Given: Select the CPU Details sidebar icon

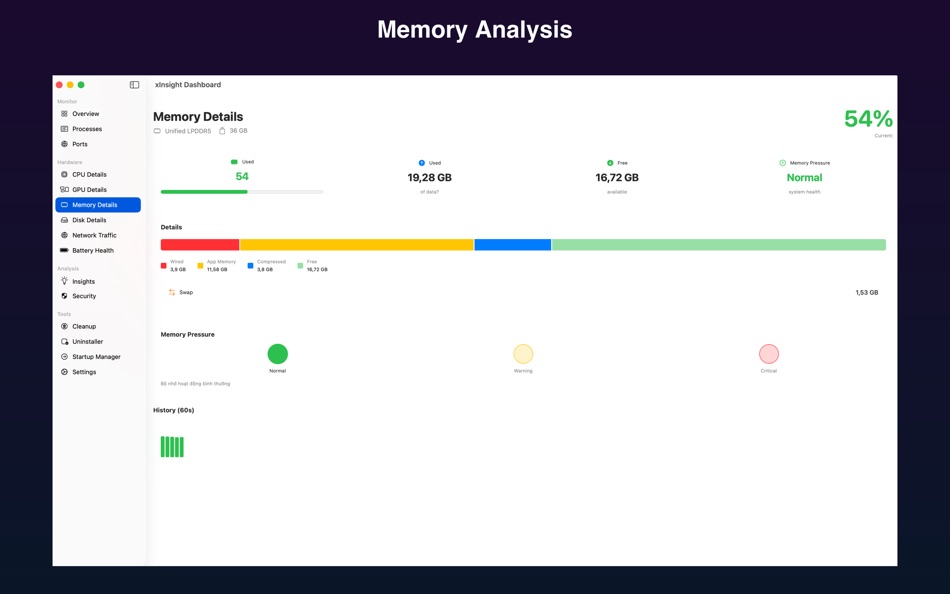Looking at the screenshot, I should pyautogui.click(x=65, y=174).
